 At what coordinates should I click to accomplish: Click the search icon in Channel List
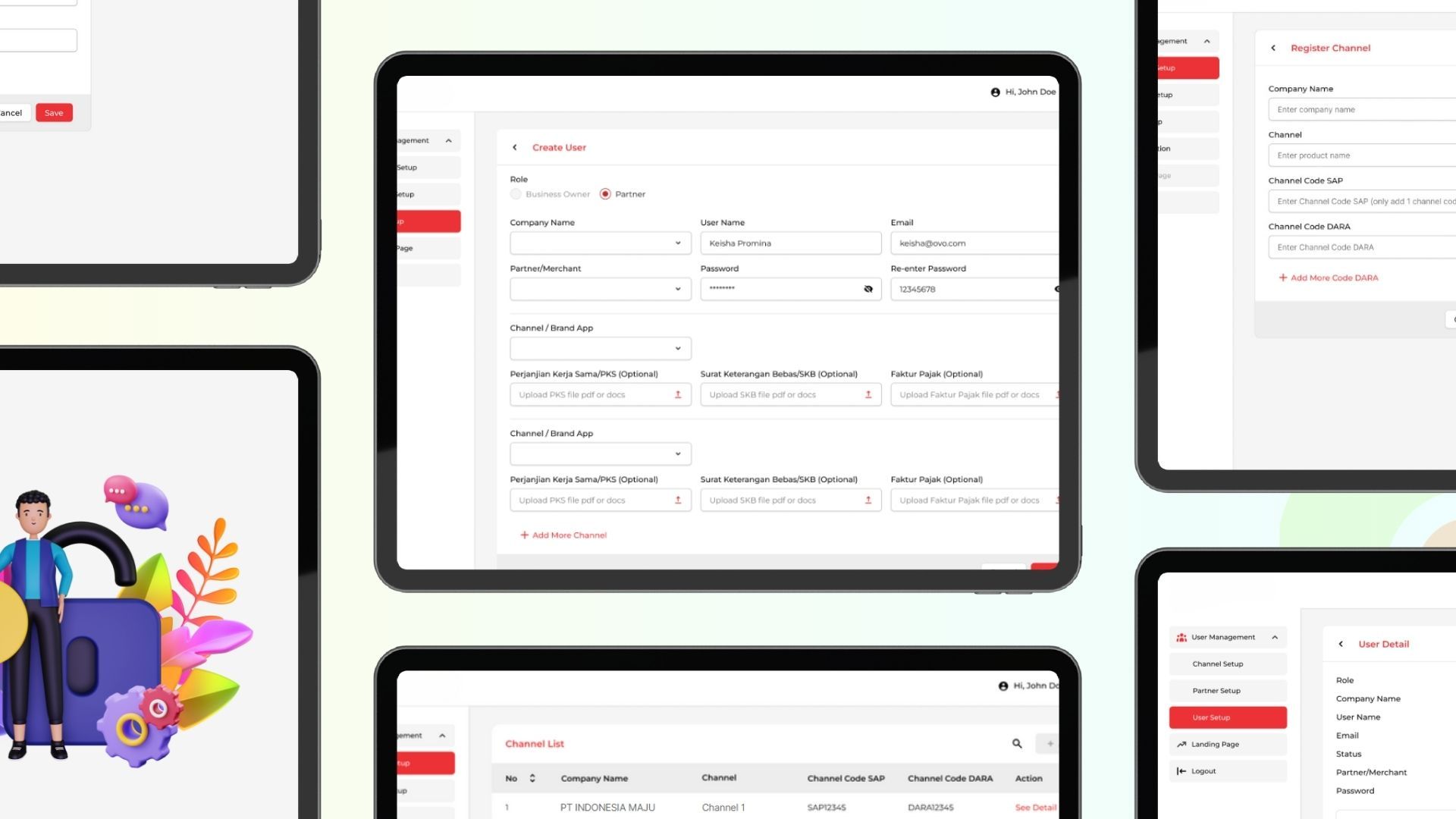pyautogui.click(x=1017, y=743)
